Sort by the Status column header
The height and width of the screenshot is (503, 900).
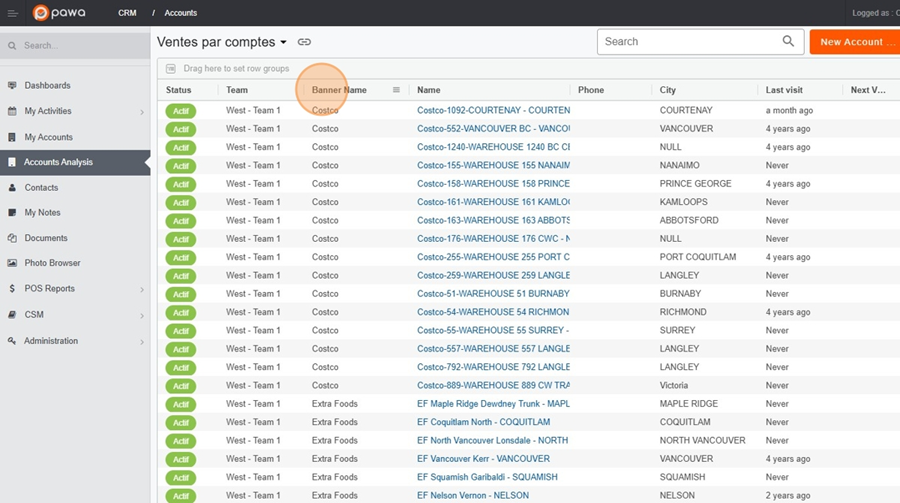(x=179, y=90)
